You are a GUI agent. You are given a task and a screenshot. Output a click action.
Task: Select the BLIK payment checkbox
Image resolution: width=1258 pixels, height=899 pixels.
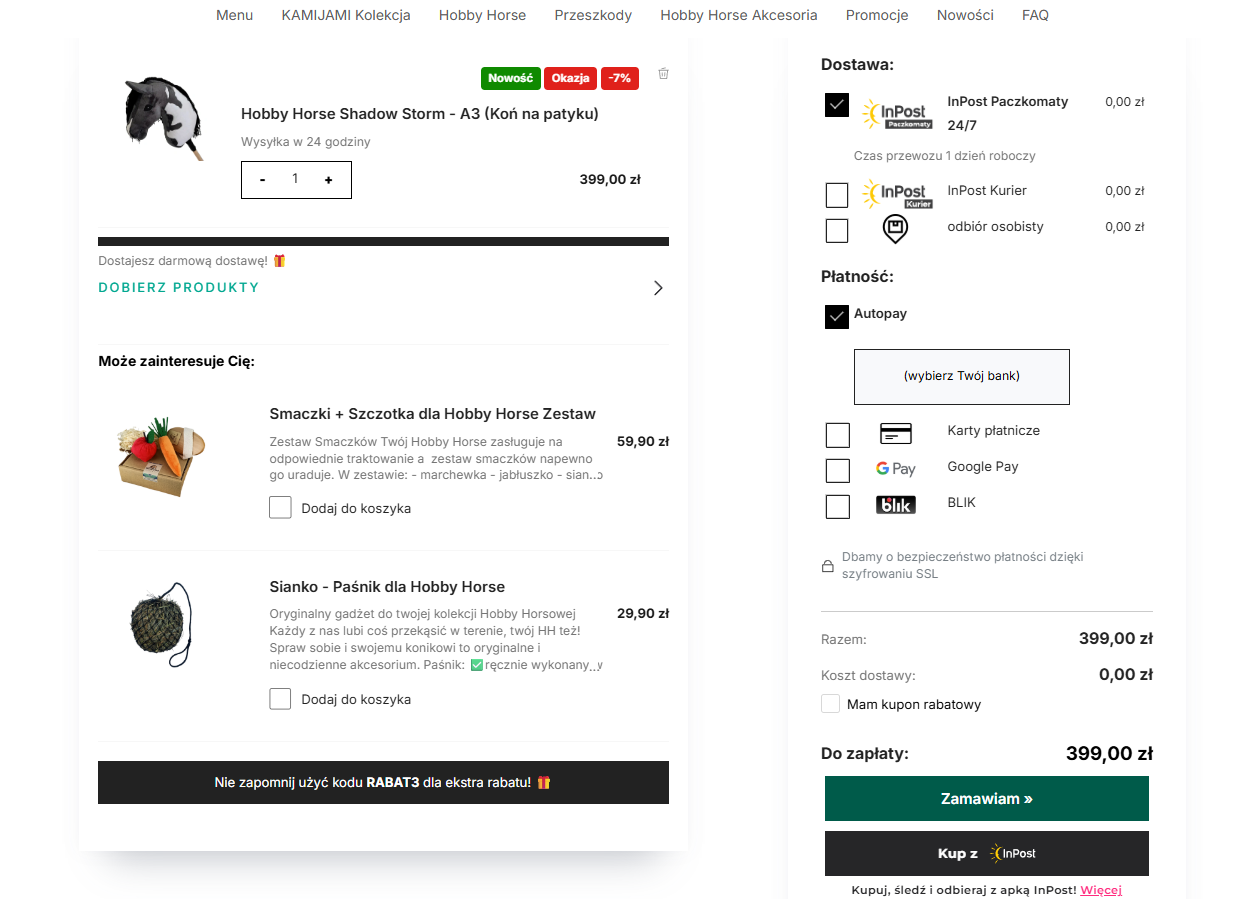(837, 507)
